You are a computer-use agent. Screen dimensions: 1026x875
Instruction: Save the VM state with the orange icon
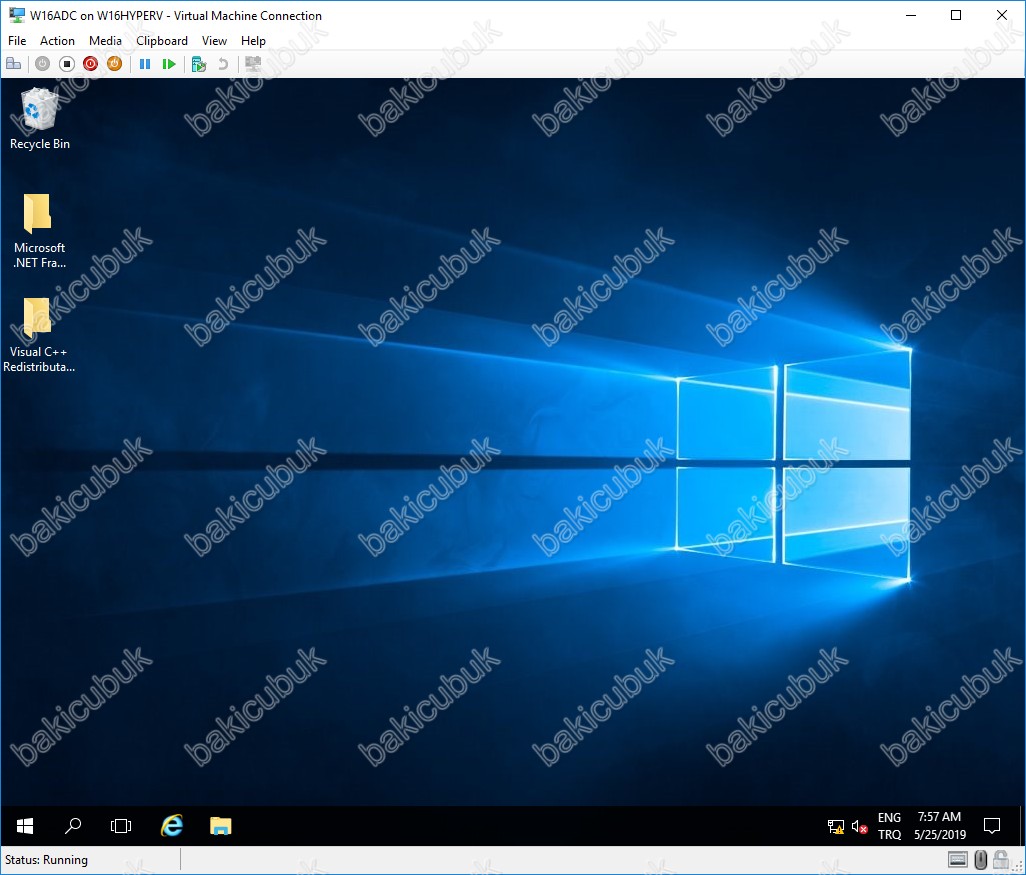115,63
